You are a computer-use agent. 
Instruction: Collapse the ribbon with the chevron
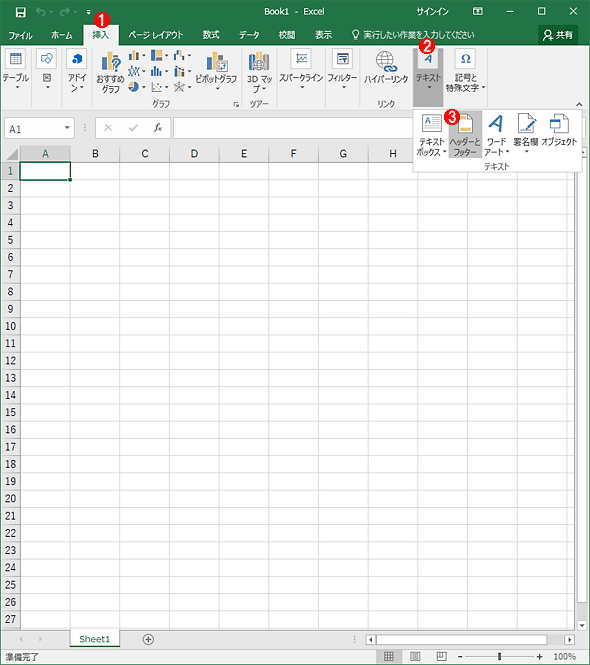tap(579, 104)
